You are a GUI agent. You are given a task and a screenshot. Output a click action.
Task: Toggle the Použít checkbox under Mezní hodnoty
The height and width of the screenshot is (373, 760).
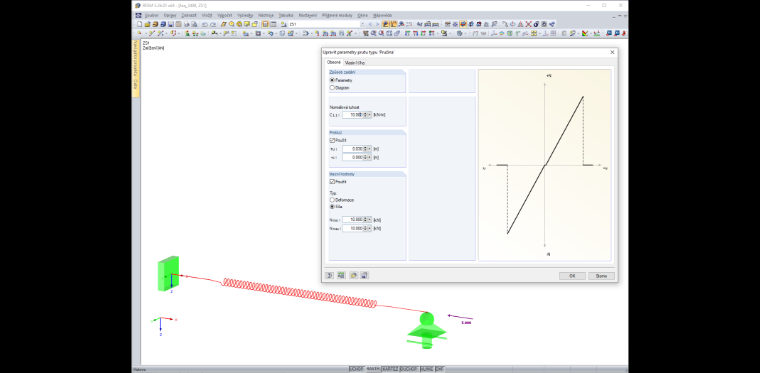[332, 182]
